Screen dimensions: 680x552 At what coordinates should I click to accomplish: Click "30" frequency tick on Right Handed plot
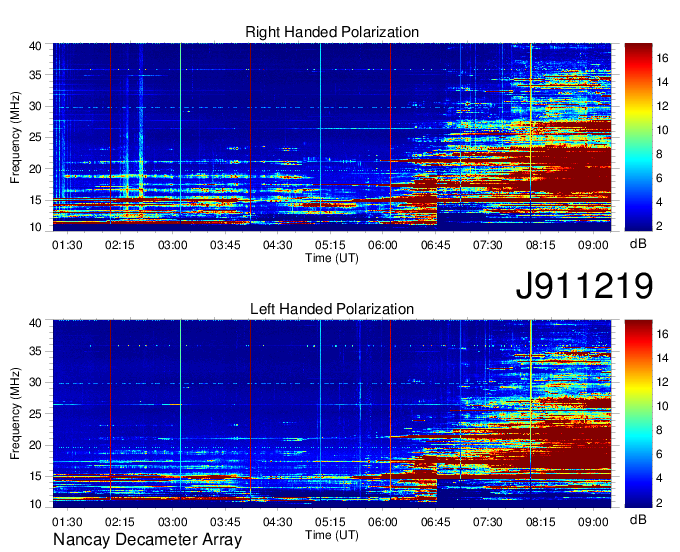coord(35,106)
